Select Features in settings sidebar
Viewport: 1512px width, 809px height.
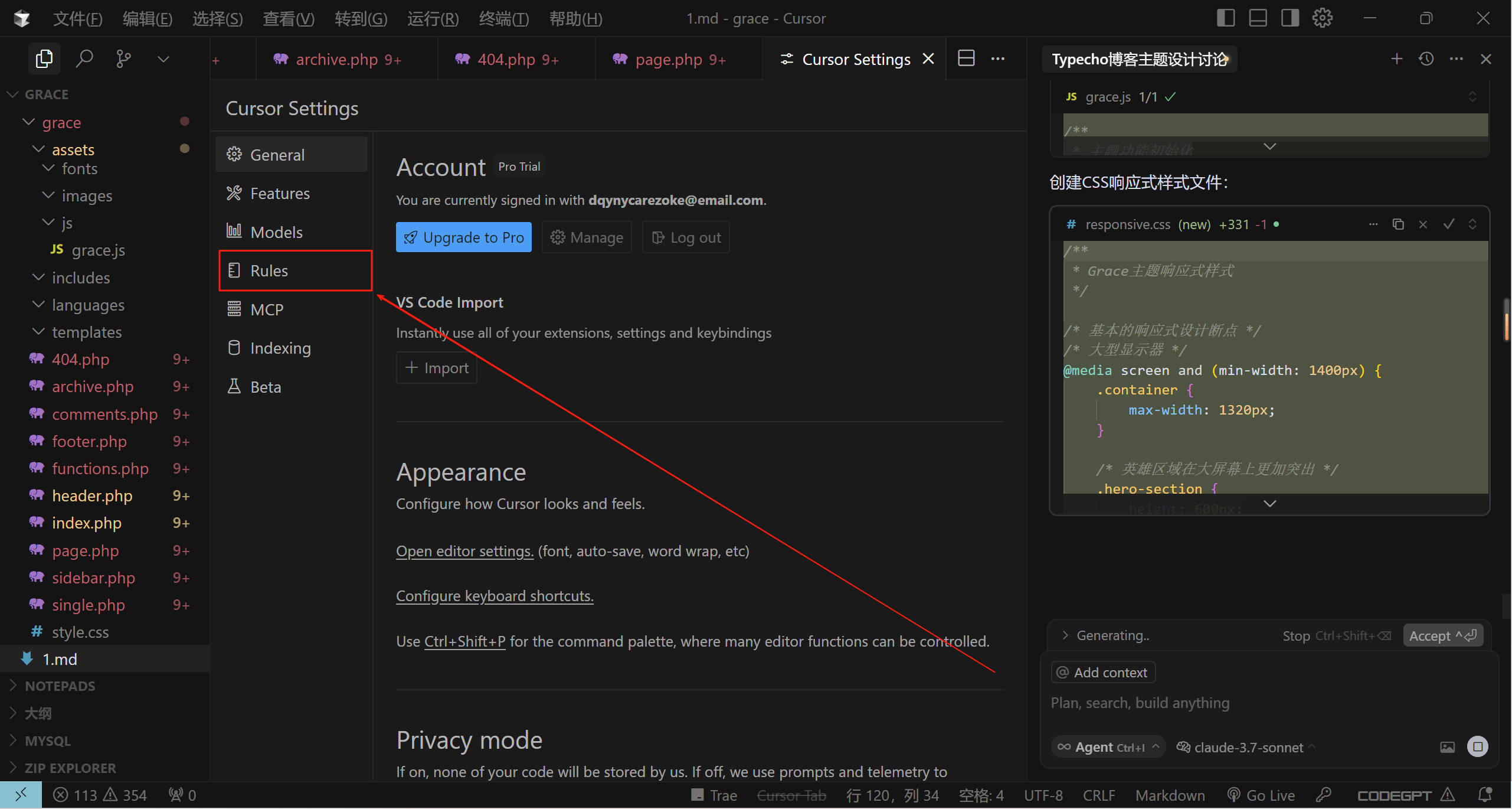click(292, 193)
